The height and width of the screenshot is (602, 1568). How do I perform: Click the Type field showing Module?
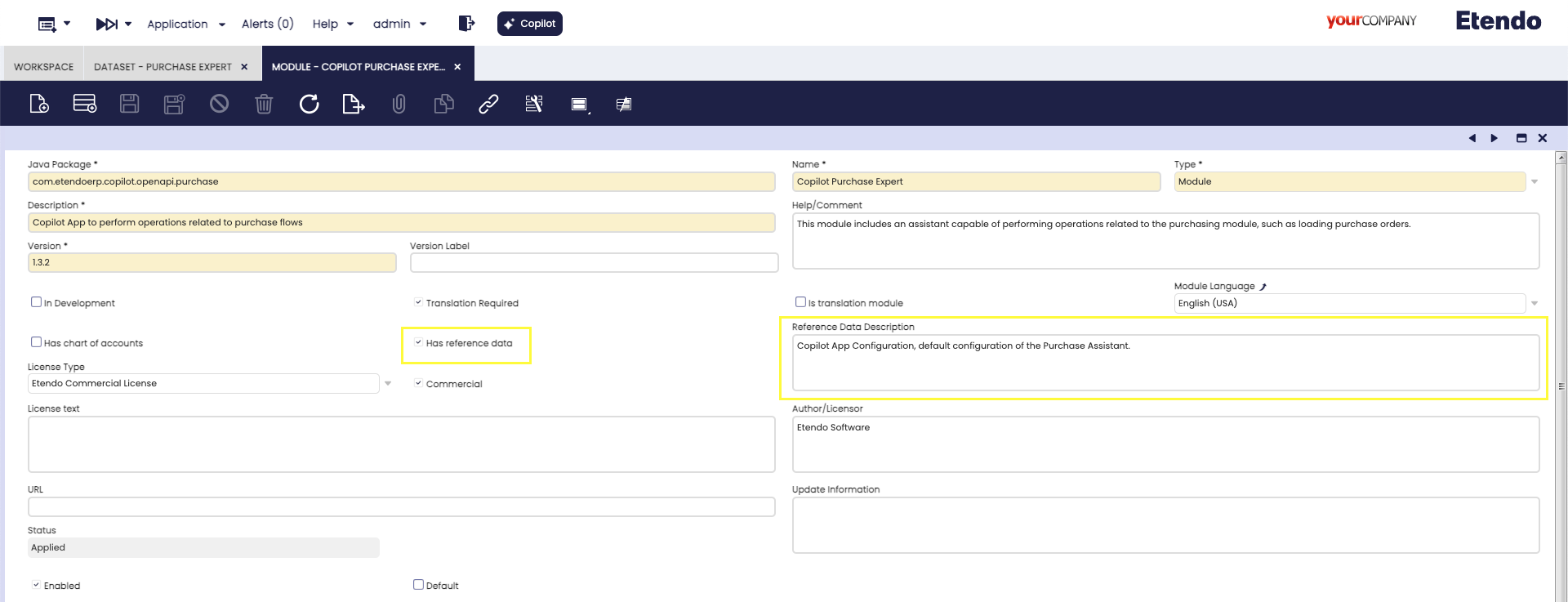tap(1350, 181)
